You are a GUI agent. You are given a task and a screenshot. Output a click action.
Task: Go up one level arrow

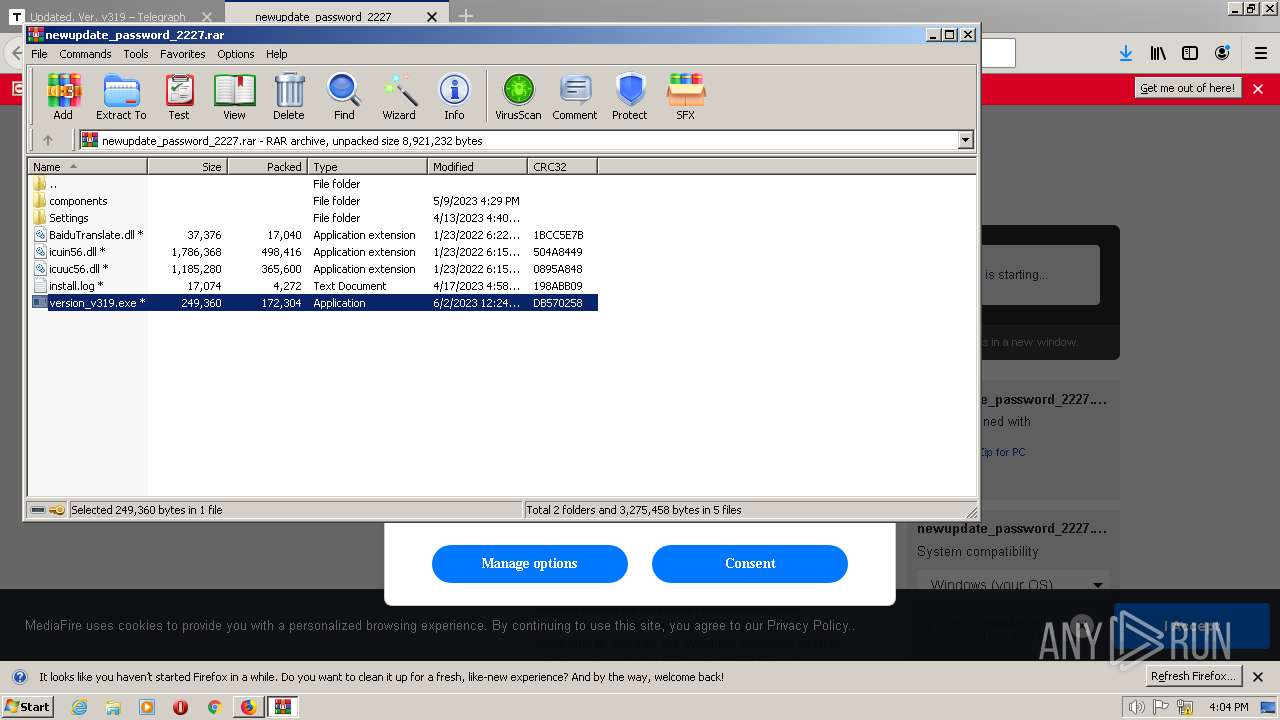click(x=47, y=141)
